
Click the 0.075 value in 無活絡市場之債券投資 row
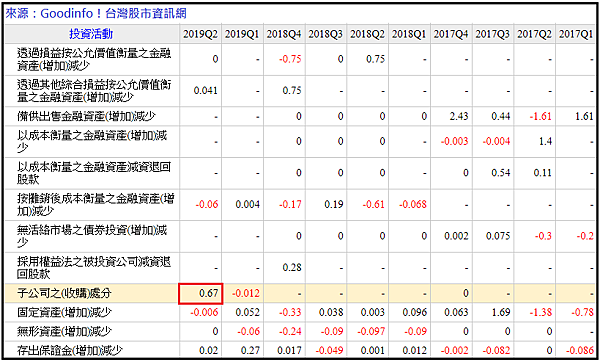pos(498,236)
